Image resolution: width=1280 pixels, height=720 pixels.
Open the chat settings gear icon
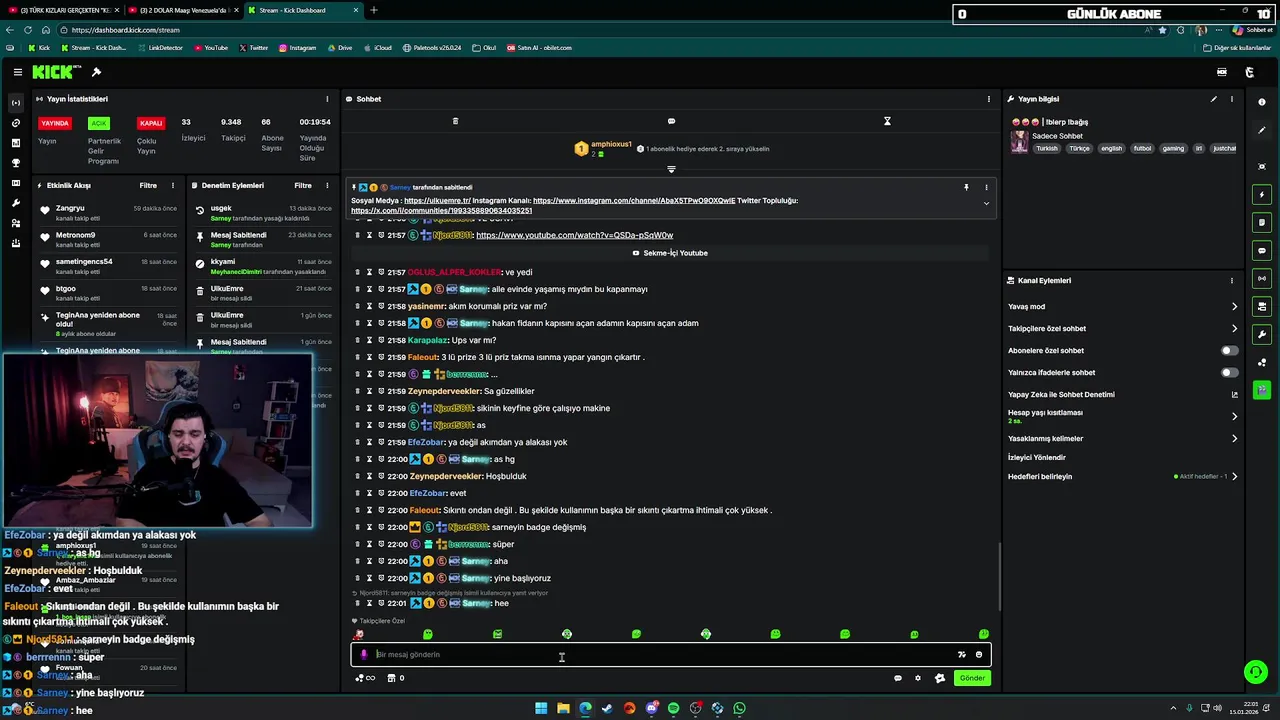point(918,678)
